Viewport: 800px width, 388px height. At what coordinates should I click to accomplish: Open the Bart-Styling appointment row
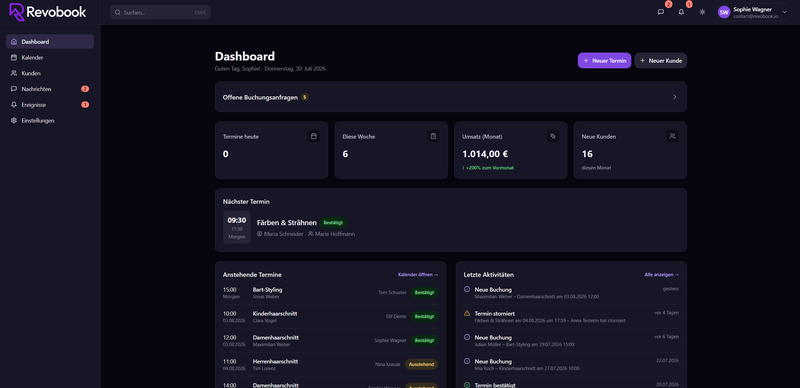(x=330, y=293)
